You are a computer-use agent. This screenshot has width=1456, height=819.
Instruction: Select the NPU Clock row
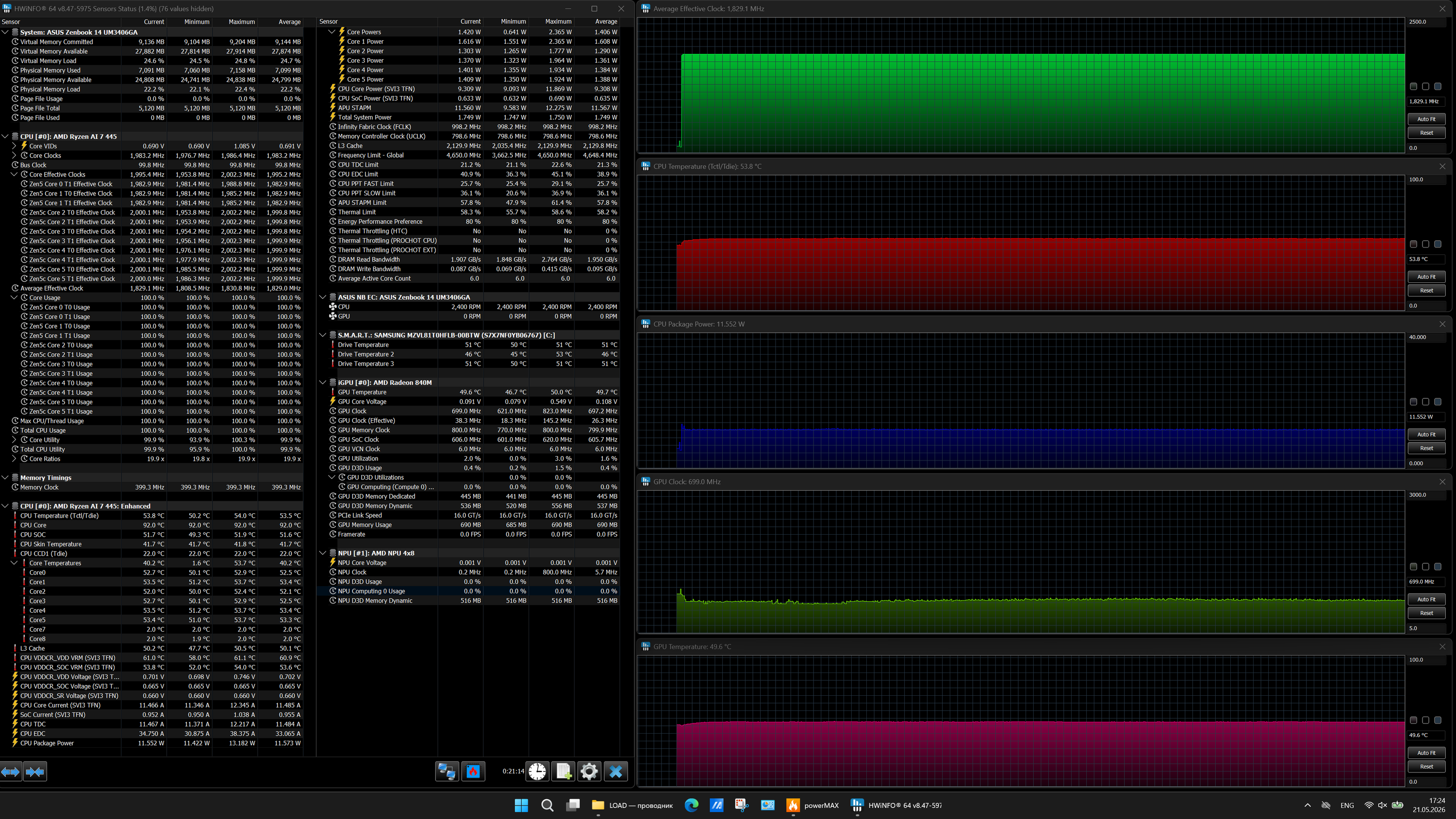point(468,573)
